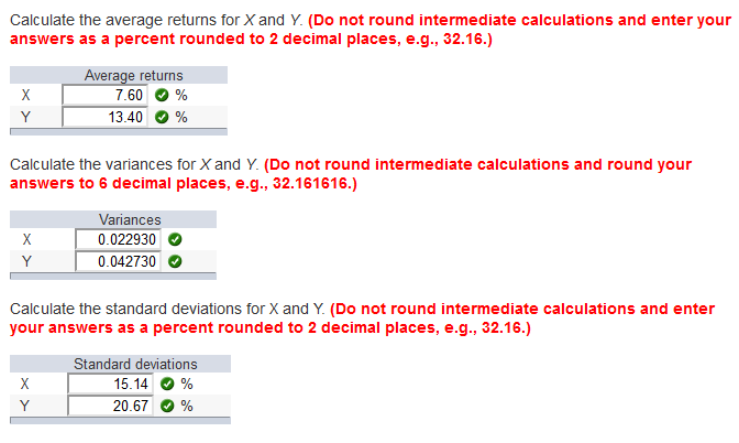The height and width of the screenshot is (443, 739).
Task: Select the X standard deviation field 15.14
Action: (x=110, y=384)
